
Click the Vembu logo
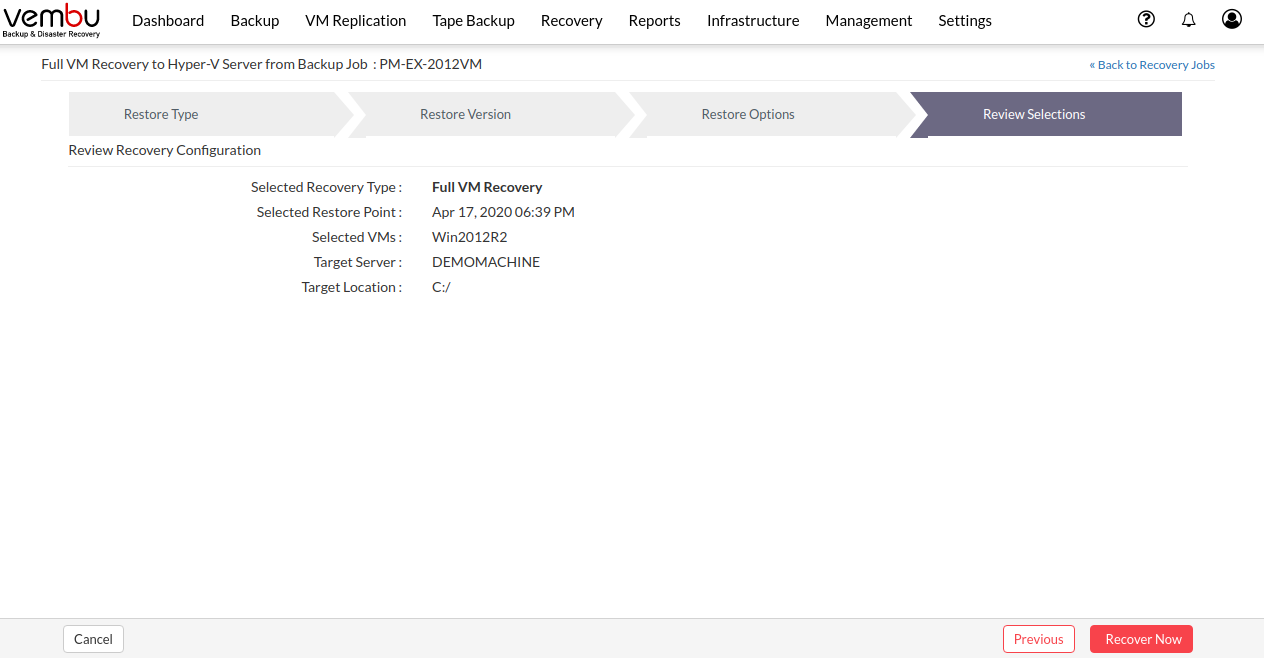51,20
